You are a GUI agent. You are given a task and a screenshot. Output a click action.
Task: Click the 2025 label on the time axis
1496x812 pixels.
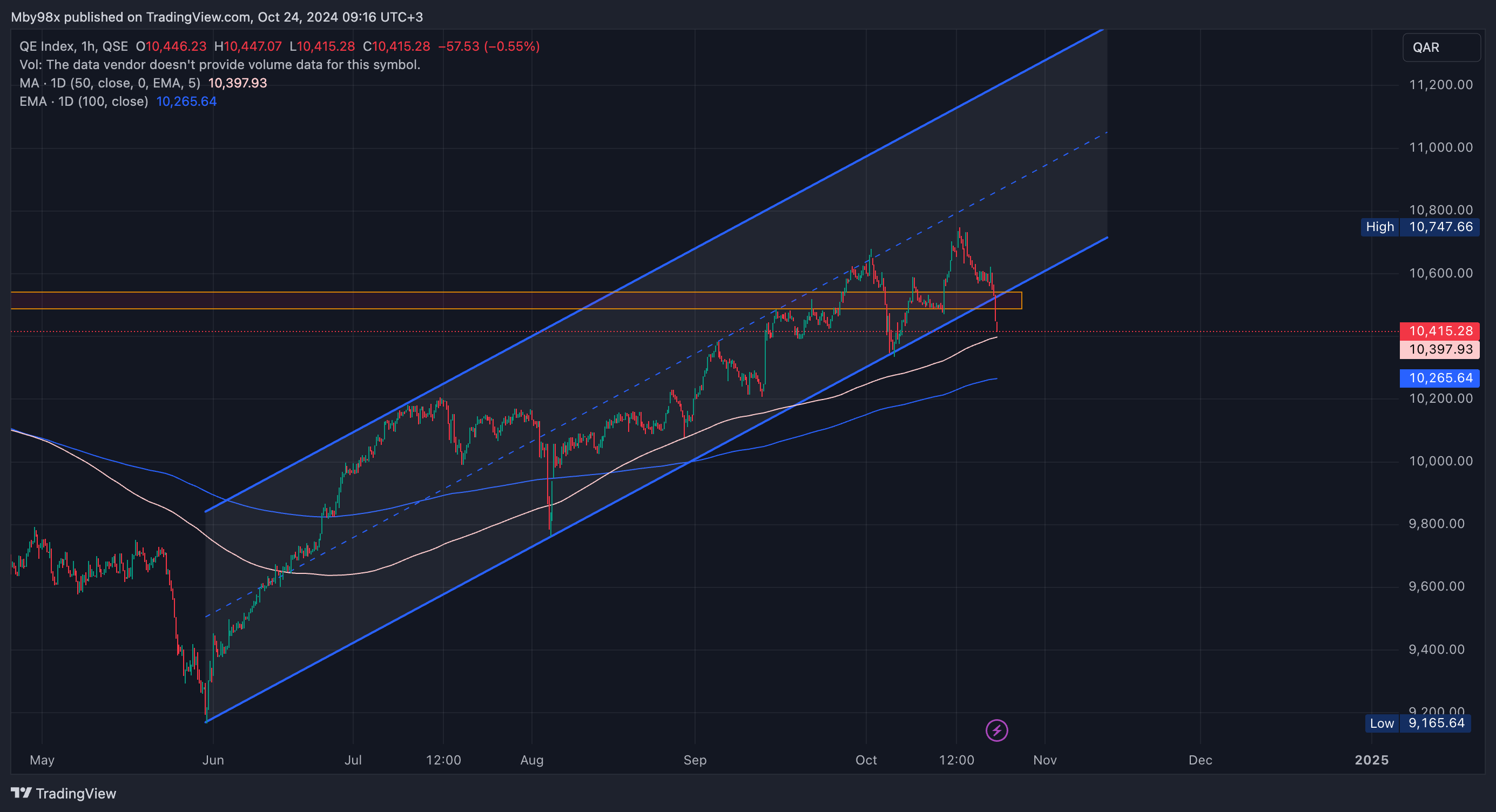[x=1372, y=760]
